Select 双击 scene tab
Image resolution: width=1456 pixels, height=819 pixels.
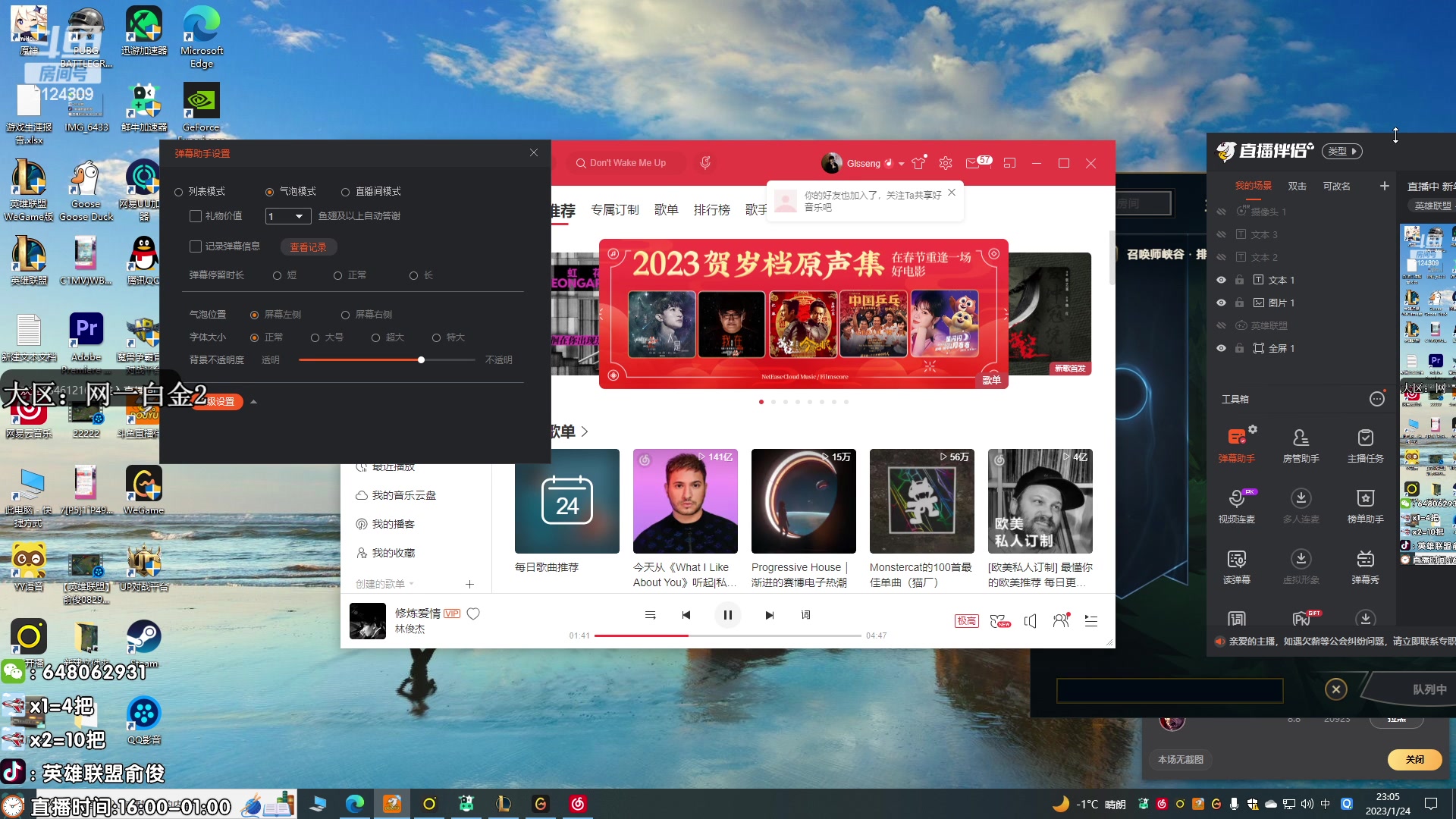[1298, 186]
